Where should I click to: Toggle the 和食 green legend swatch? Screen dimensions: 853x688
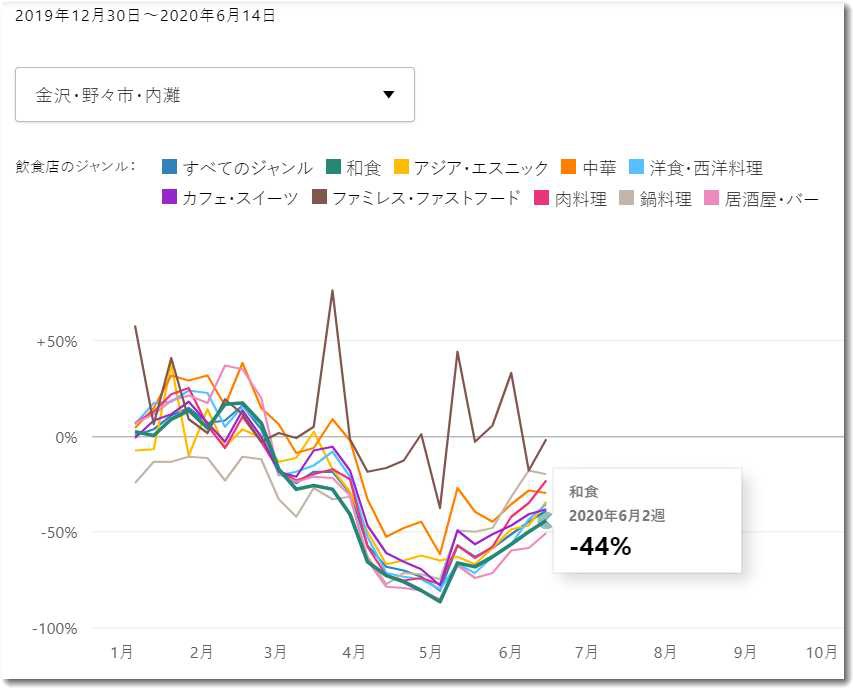[x=334, y=168]
